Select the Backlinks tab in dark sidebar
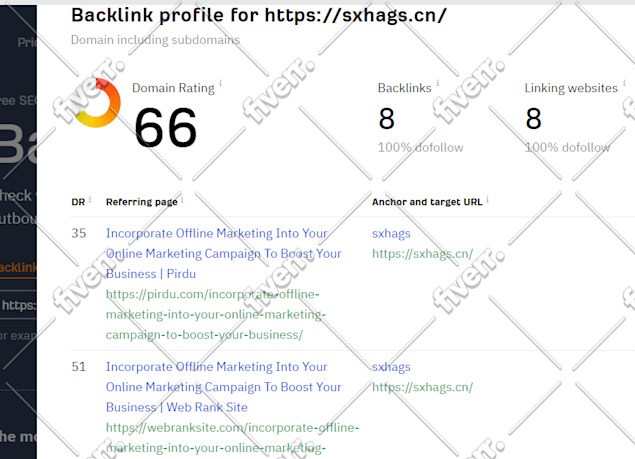Image resolution: width=635 pixels, height=459 pixels. tap(18, 267)
